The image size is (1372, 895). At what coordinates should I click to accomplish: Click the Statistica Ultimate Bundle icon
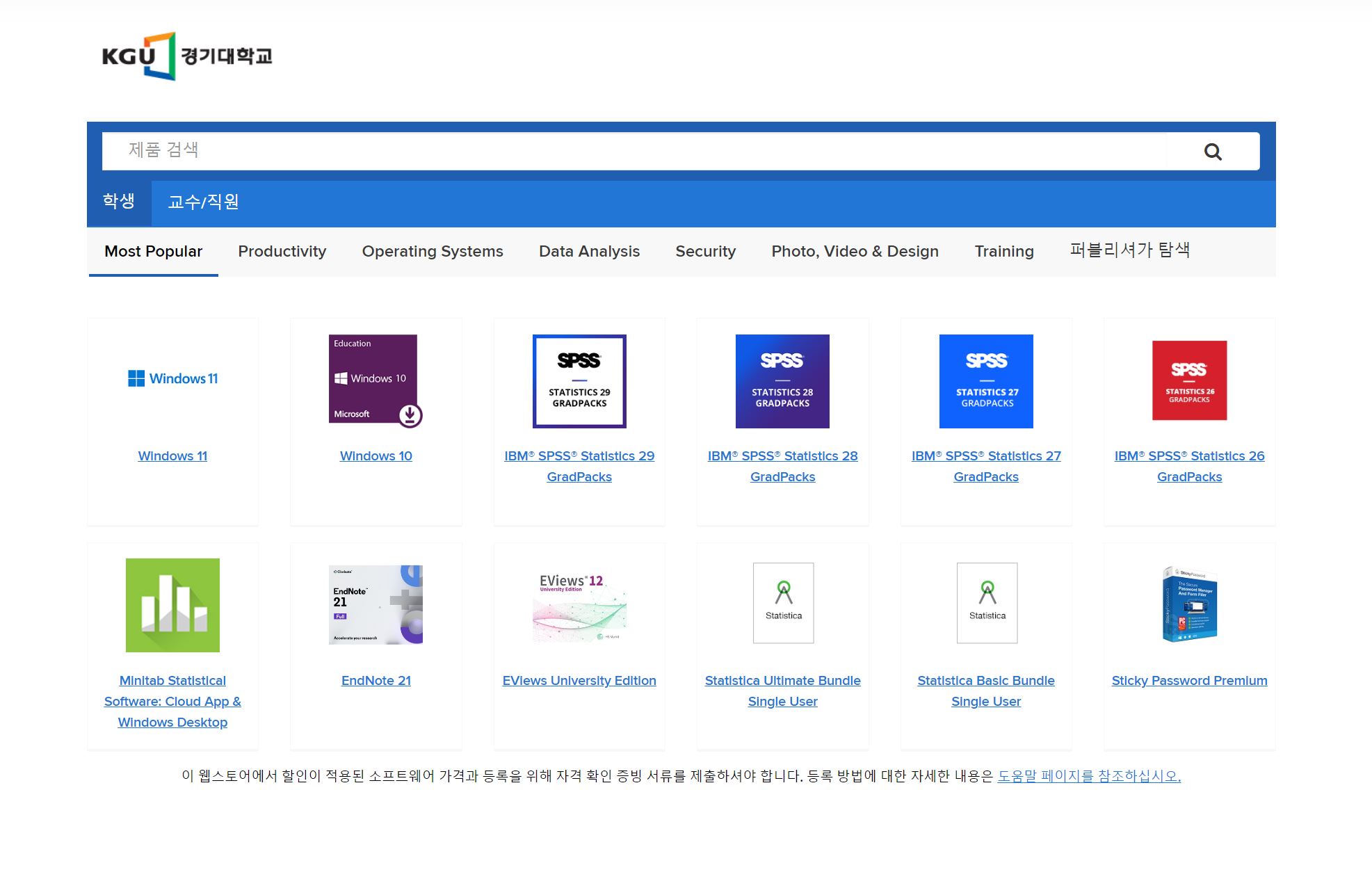783,603
